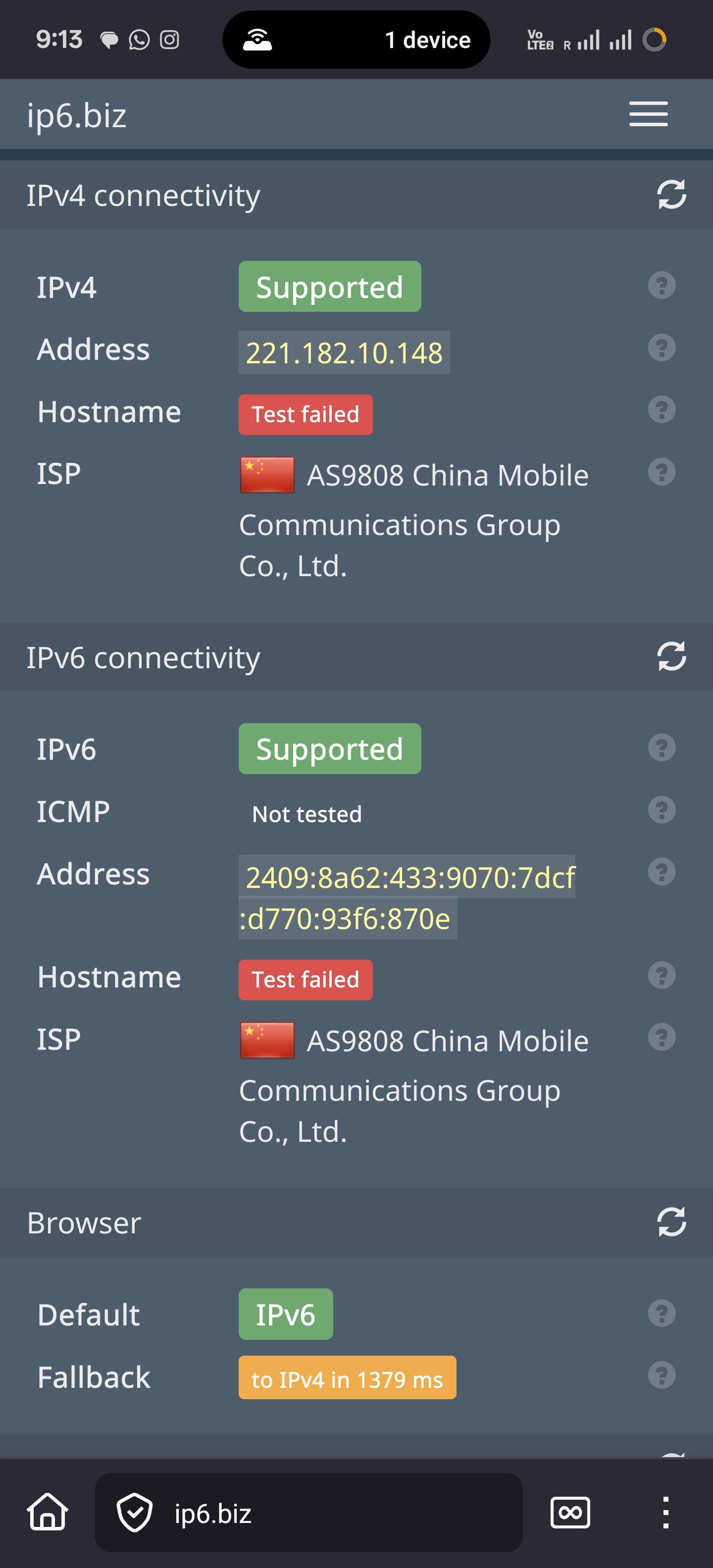
Task: Open help for IPv4 Supported row
Action: (x=661, y=286)
